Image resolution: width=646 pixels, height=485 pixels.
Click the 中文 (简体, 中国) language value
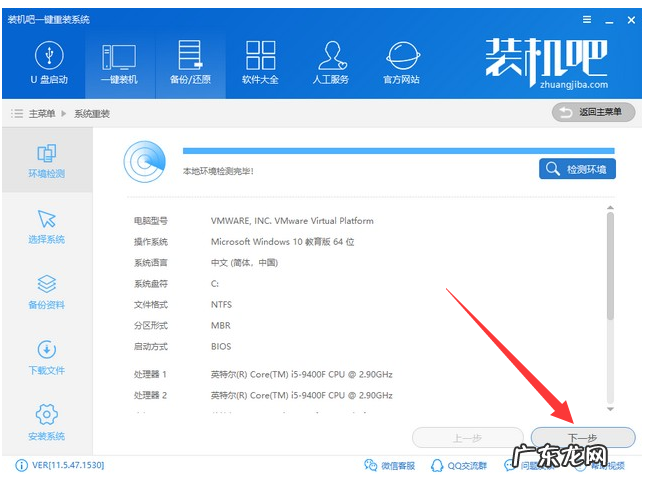(x=244, y=263)
